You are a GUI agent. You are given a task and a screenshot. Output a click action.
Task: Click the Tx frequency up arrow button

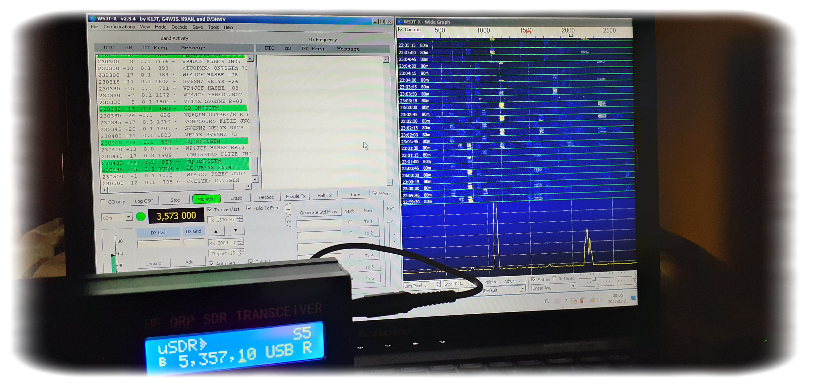[216, 230]
